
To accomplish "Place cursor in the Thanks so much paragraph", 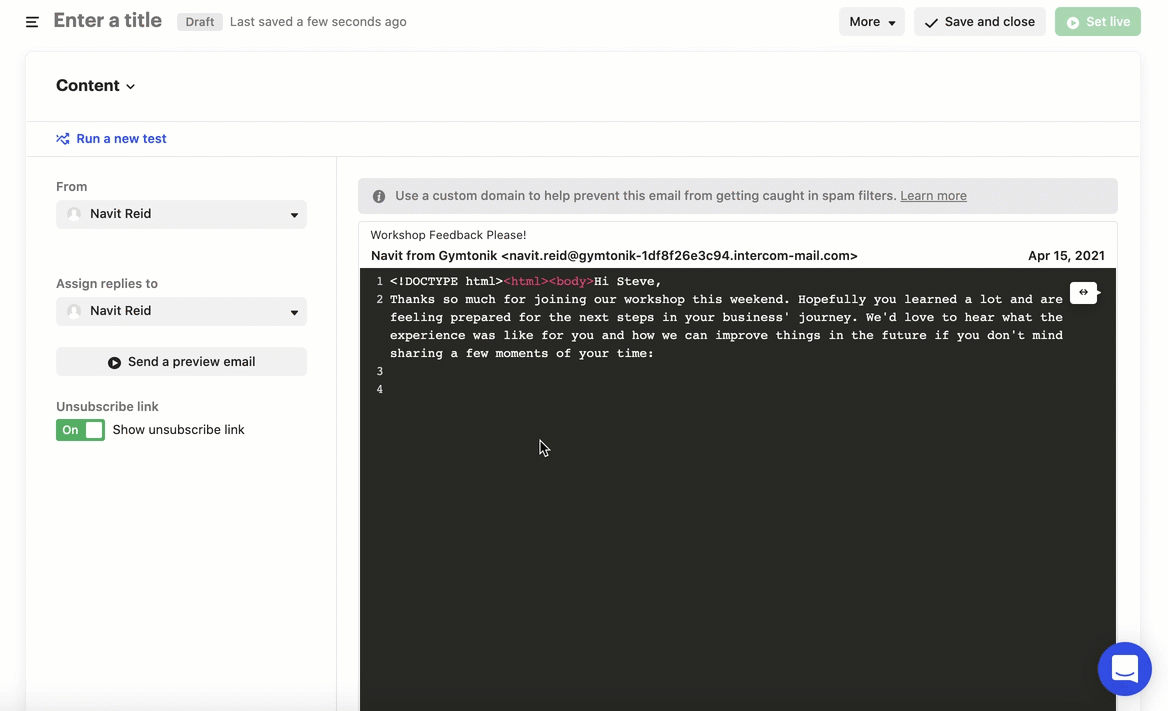I will (x=726, y=326).
